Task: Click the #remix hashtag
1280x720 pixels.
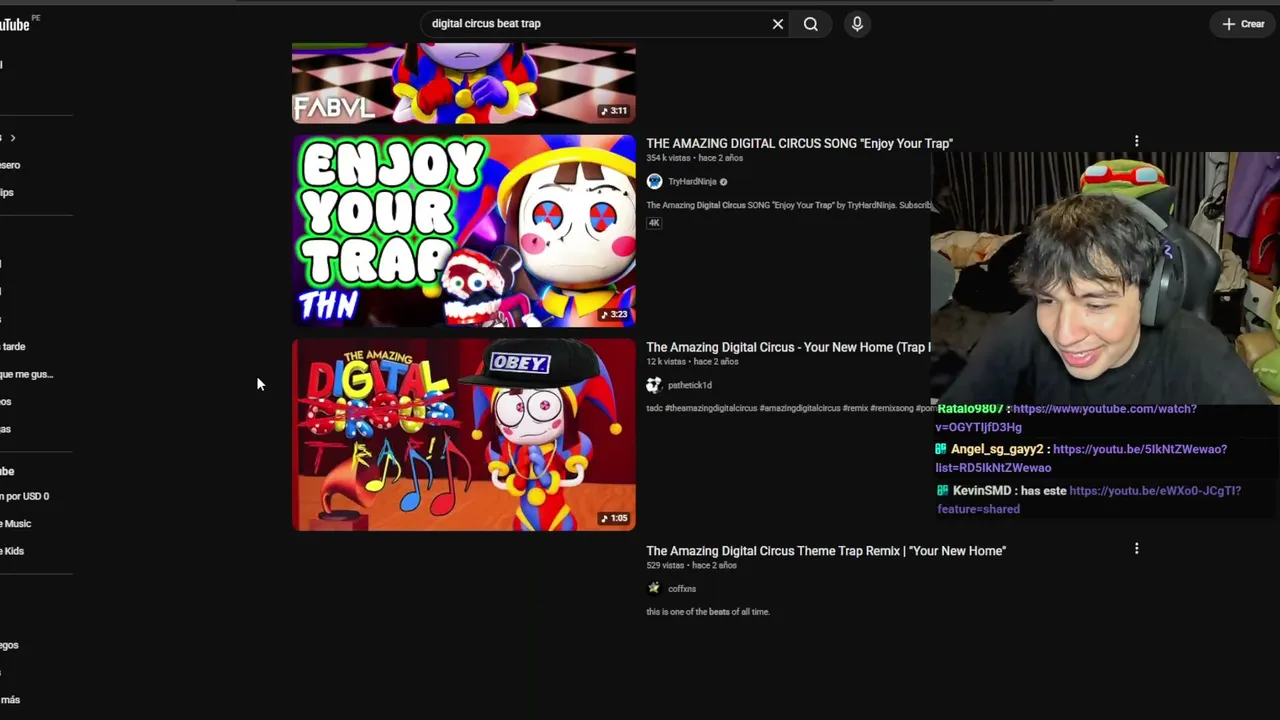Action: click(855, 408)
